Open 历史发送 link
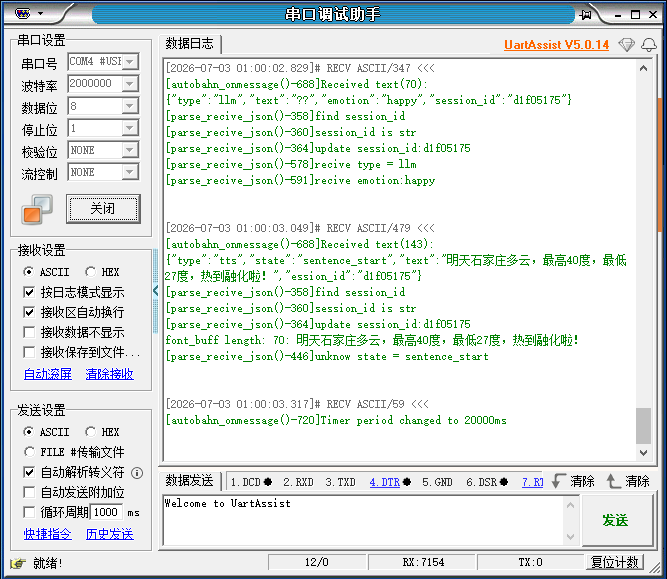 [109, 534]
